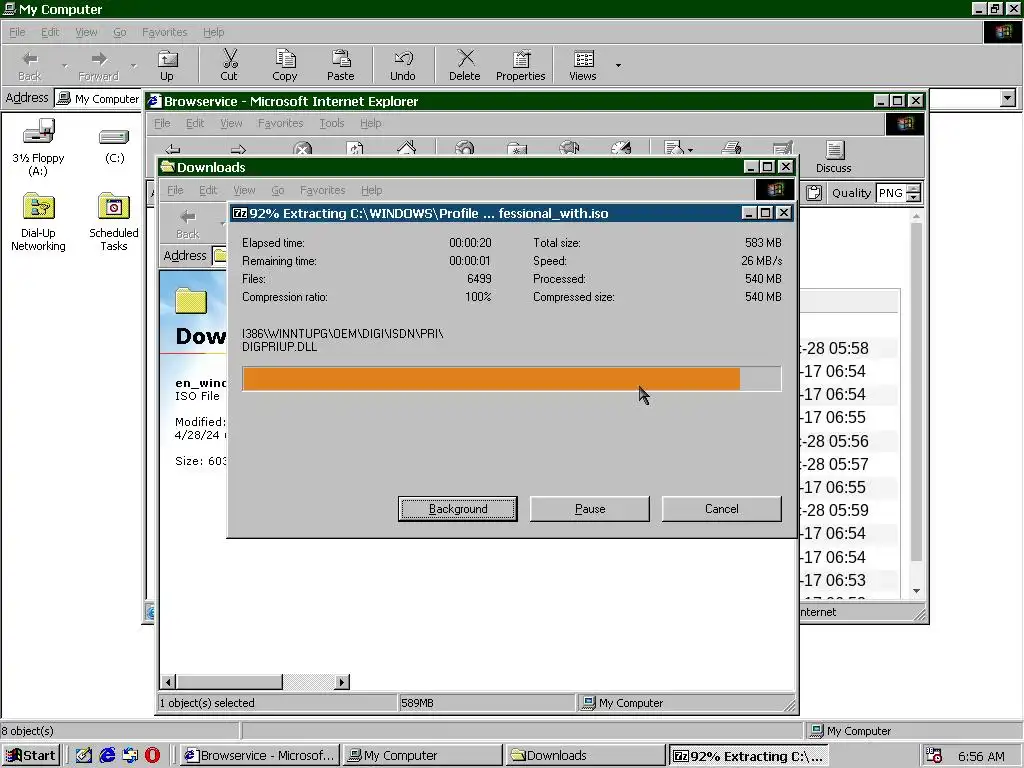Open Tools menu in Internet Explorer
The width and height of the screenshot is (1024, 768).
[332, 123]
